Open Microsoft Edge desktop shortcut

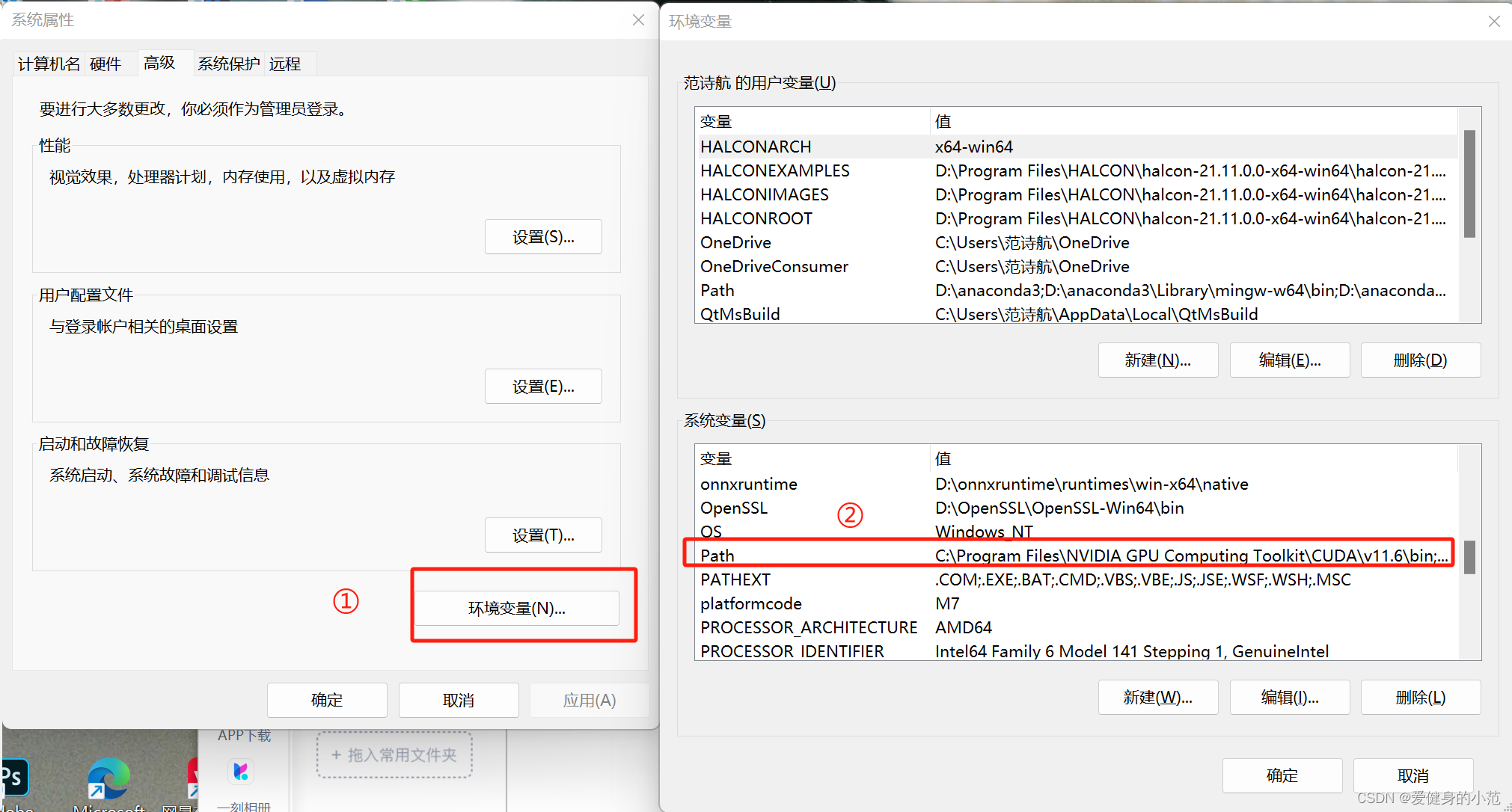109,779
